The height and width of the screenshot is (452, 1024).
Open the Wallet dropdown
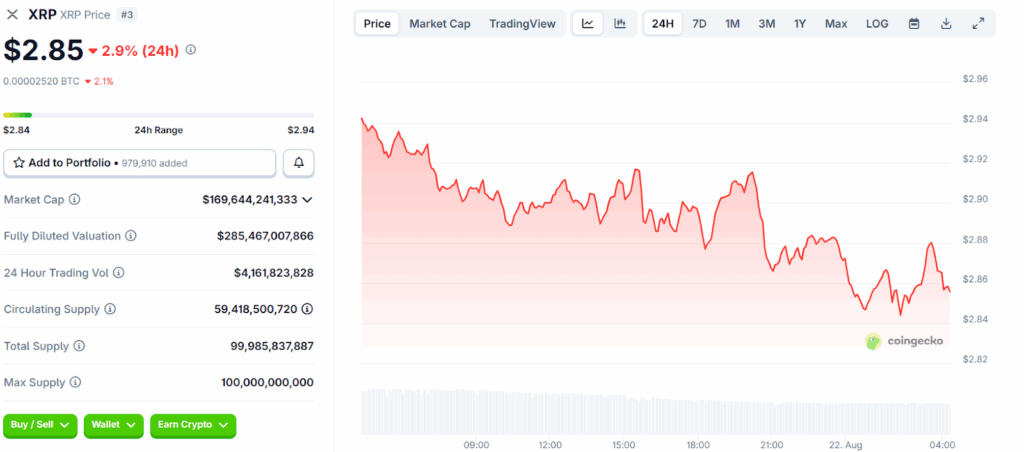[114, 425]
